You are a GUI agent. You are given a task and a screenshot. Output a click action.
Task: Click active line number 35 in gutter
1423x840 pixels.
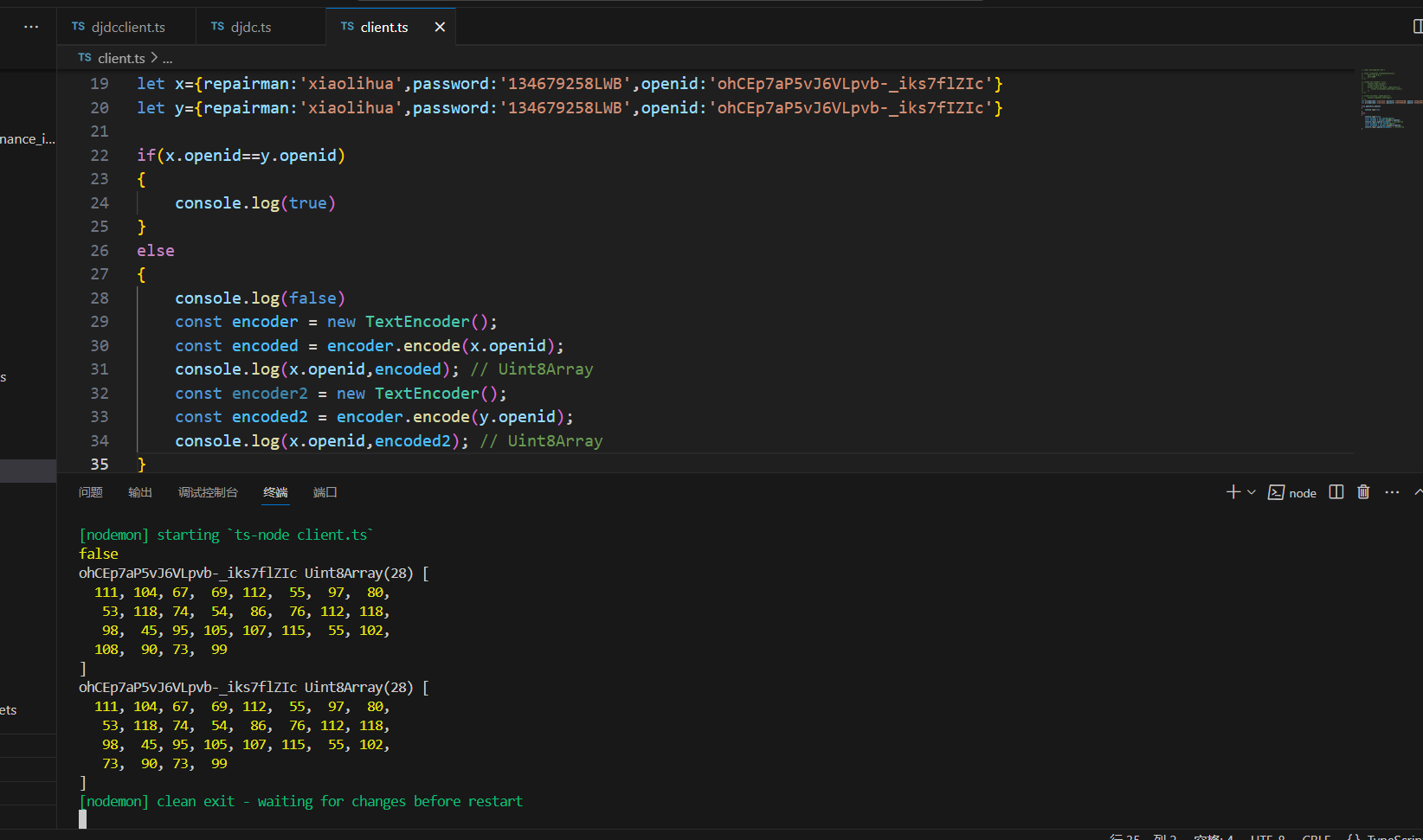click(100, 465)
